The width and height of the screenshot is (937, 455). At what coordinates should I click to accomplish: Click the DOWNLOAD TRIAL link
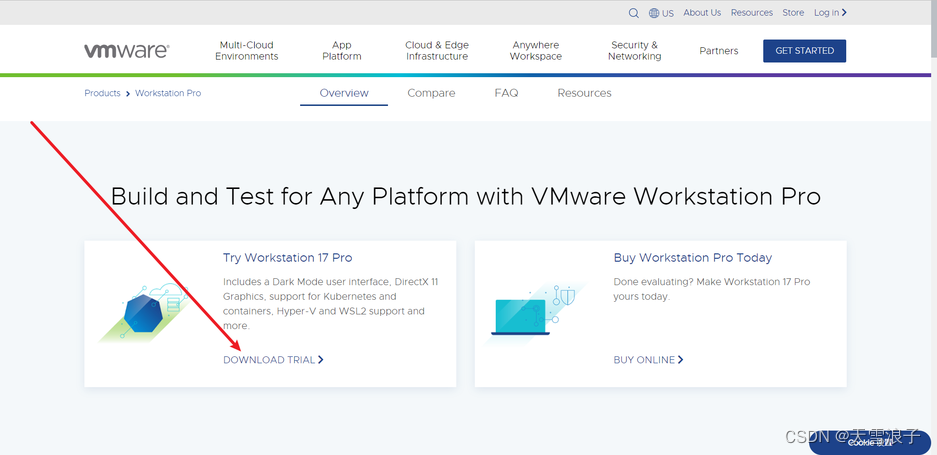[x=273, y=360]
